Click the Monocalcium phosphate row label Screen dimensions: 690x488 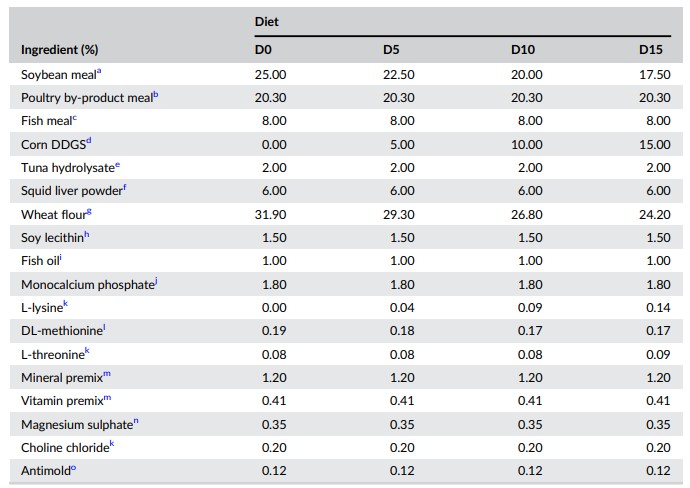point(87,285)
